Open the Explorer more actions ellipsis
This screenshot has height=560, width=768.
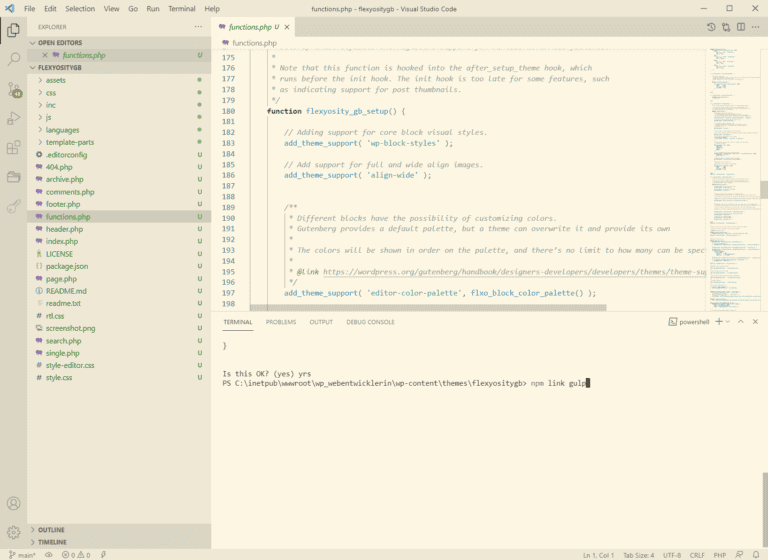pyautogui.click(x=198, y=27)
